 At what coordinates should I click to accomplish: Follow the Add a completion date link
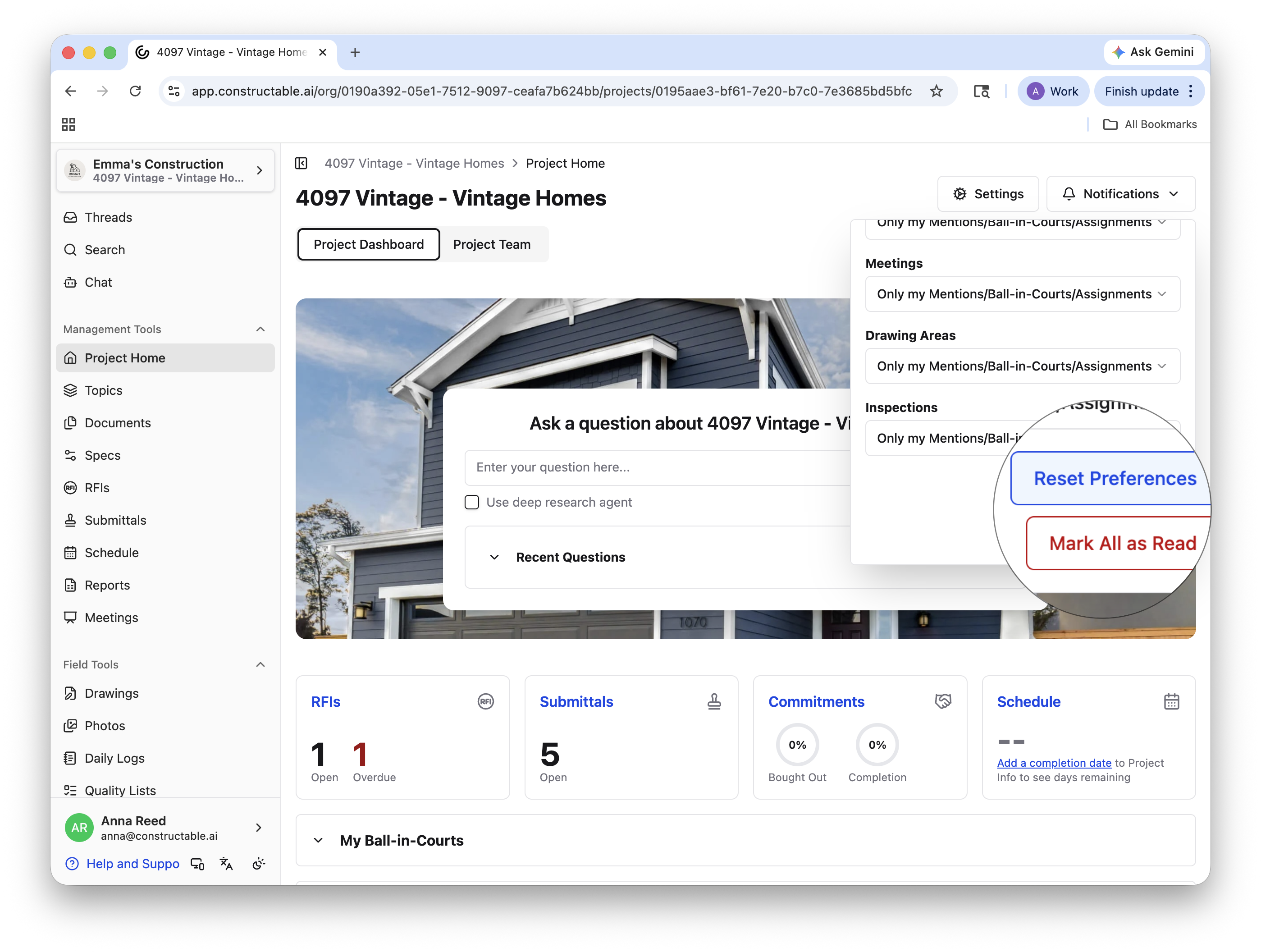(1054, 763)
